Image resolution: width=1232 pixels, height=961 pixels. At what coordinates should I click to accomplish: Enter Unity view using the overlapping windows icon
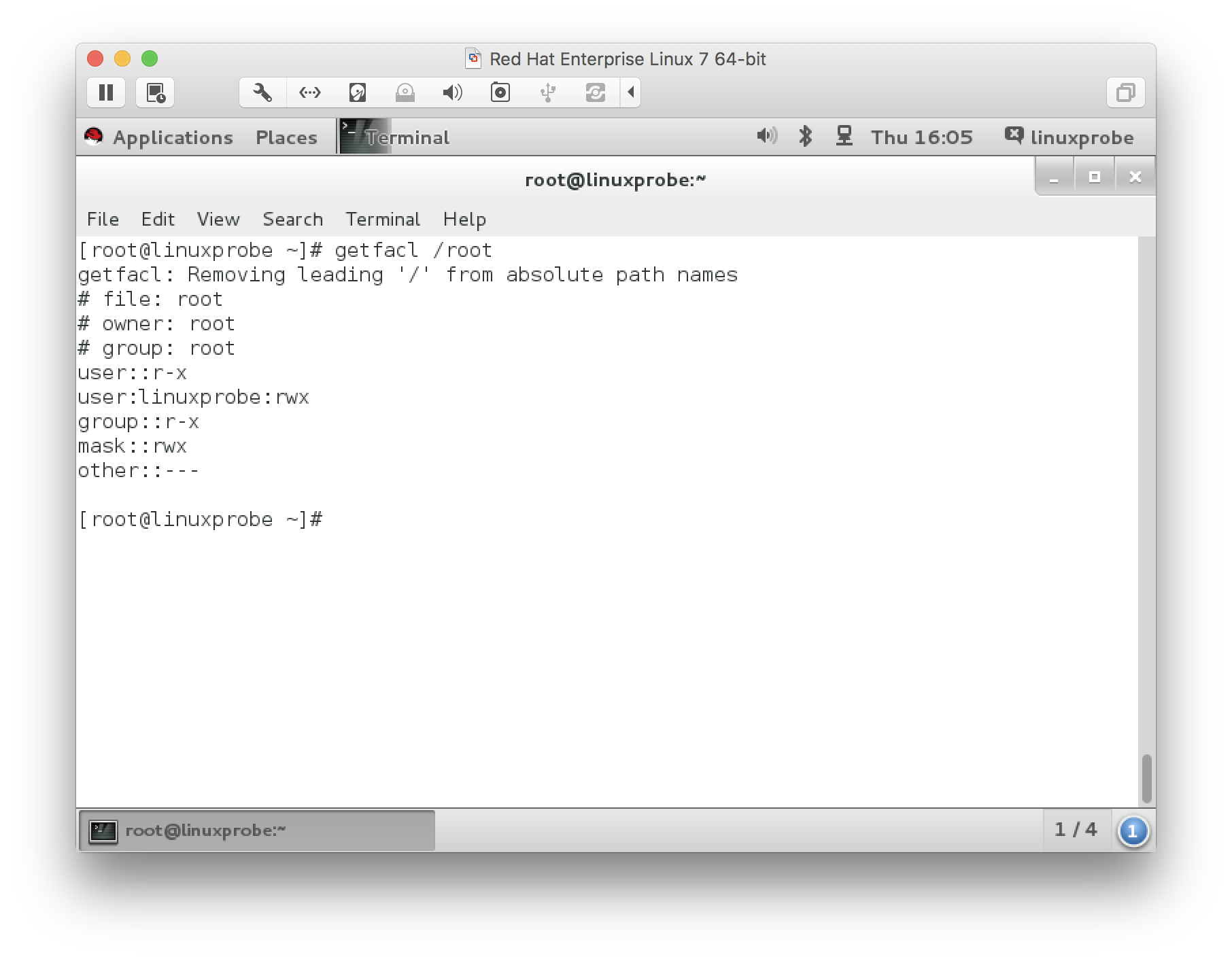pos(1126,92)
